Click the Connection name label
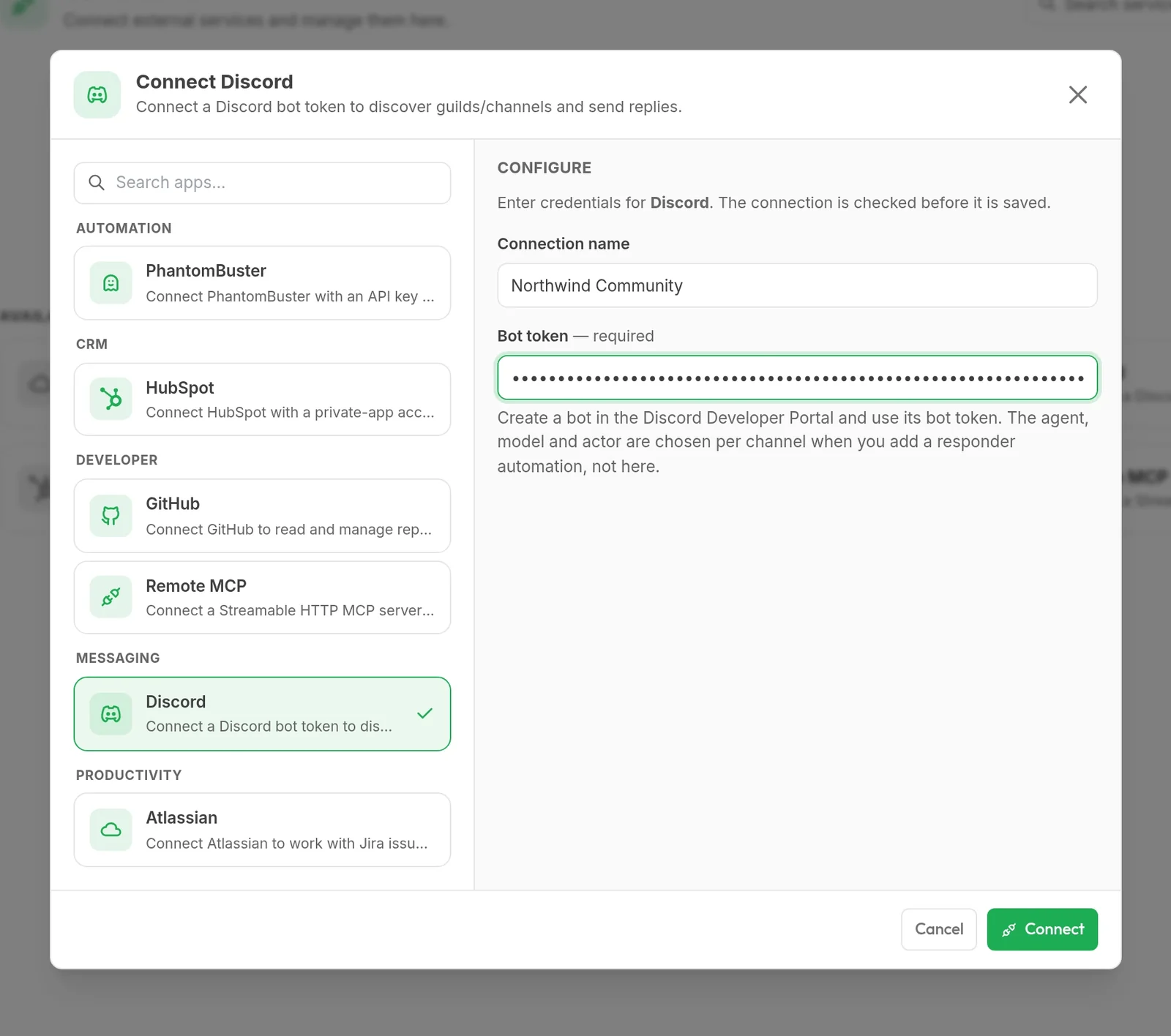 point(564,244)
